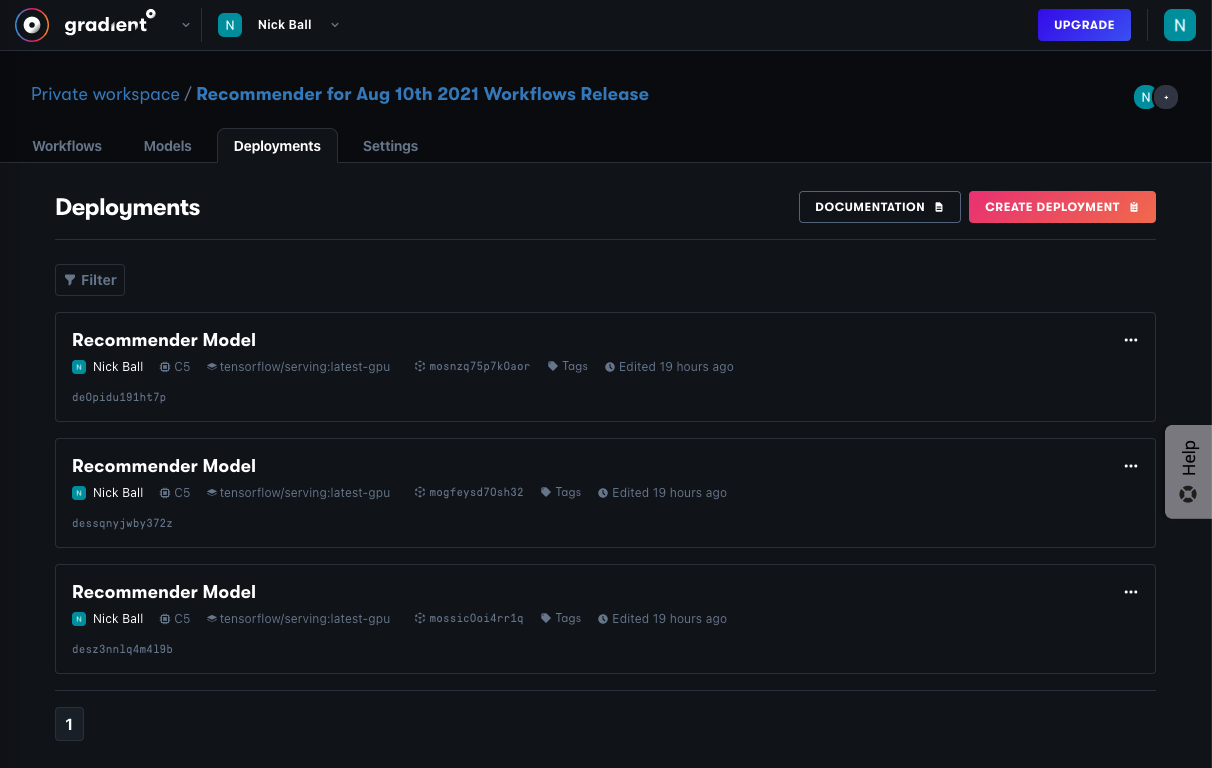
Task: Open the ellipsis menu on first Recommender Model
Action: (1131, 340)
